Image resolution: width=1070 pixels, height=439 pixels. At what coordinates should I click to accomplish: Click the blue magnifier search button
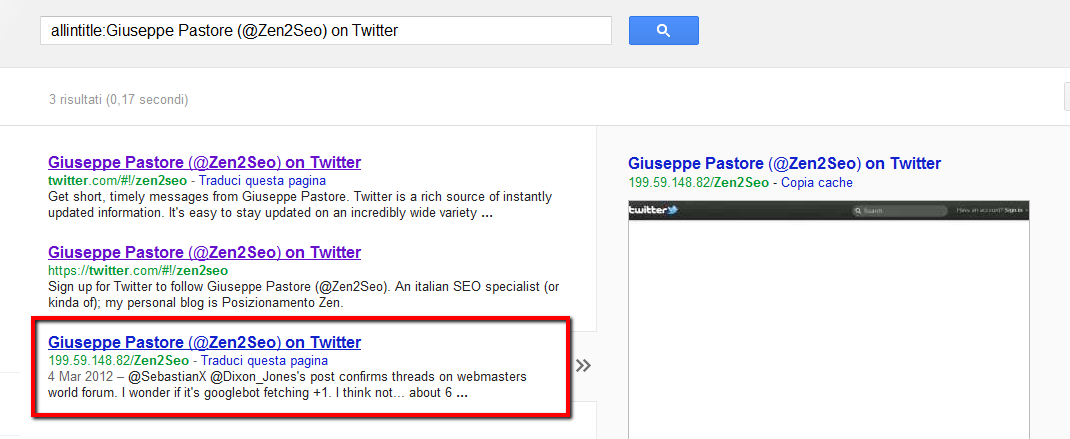pyautogui.click(x=663, y=31)
